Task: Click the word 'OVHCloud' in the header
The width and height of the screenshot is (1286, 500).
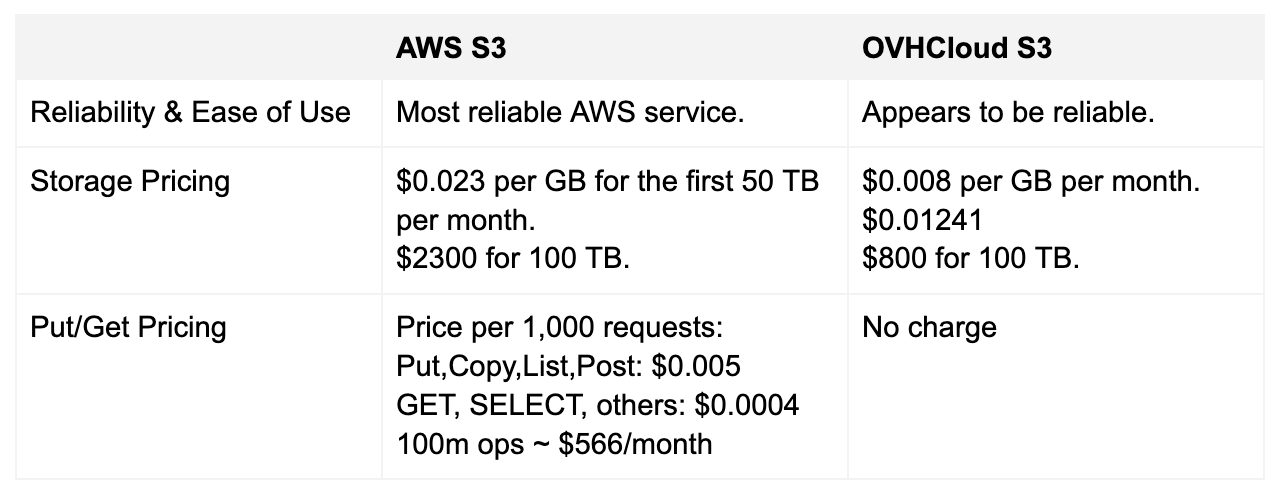Action: 934,49
